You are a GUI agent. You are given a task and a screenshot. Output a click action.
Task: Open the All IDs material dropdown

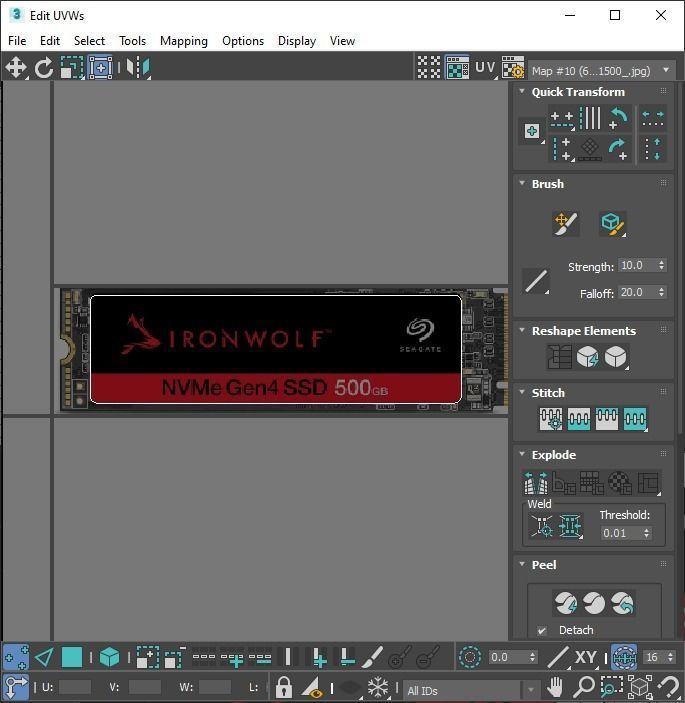pos(470,690)
